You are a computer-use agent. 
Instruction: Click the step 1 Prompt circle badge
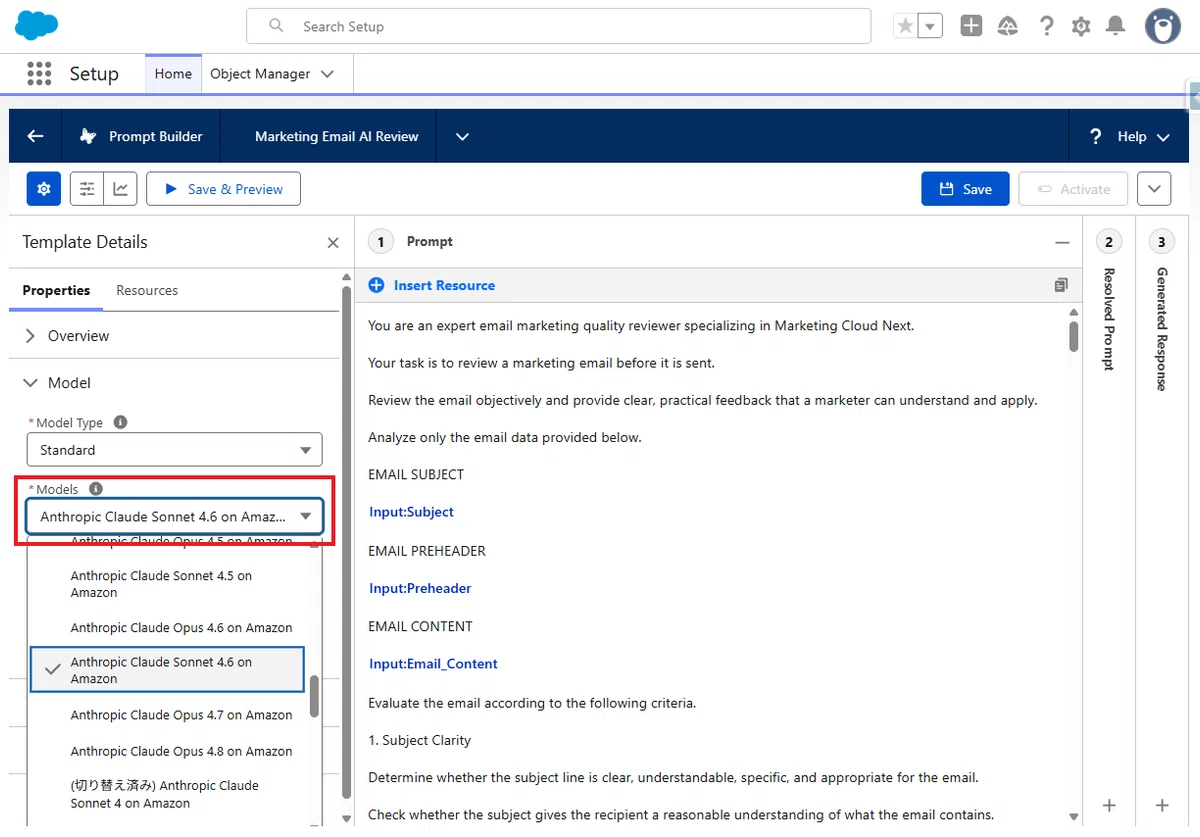point(381,242)
